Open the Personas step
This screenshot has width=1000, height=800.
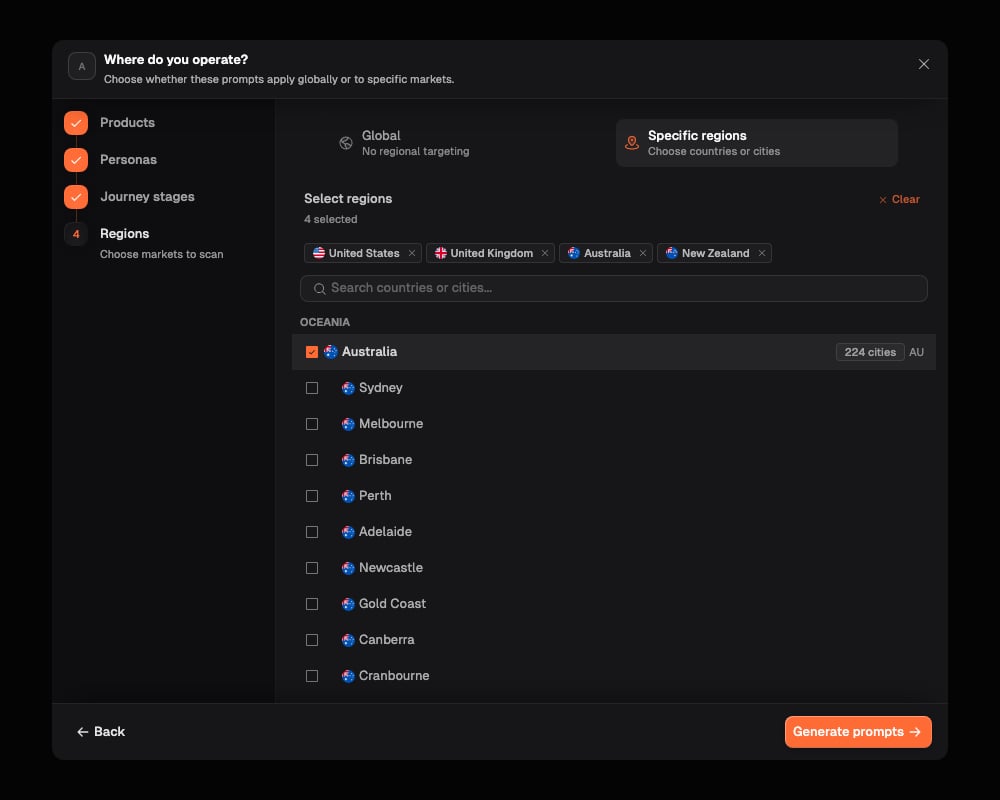(x=128, y=159)
